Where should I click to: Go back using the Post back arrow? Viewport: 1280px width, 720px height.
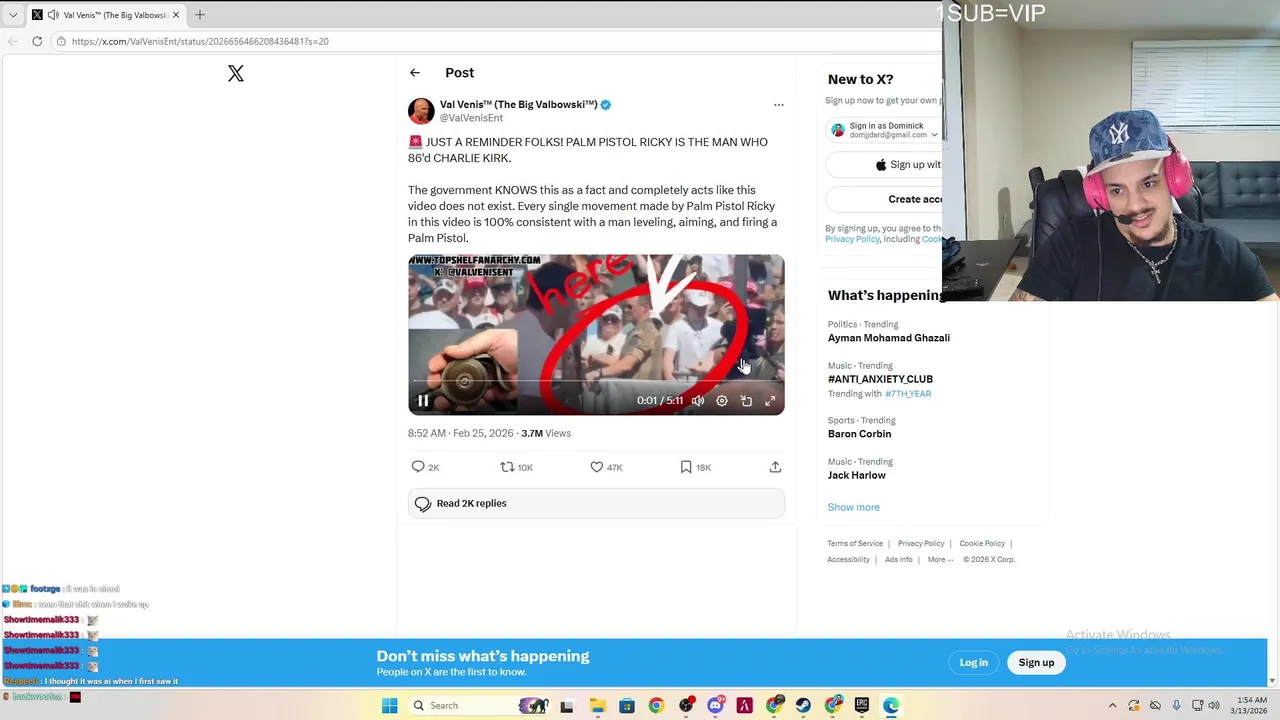click(415, 73)
